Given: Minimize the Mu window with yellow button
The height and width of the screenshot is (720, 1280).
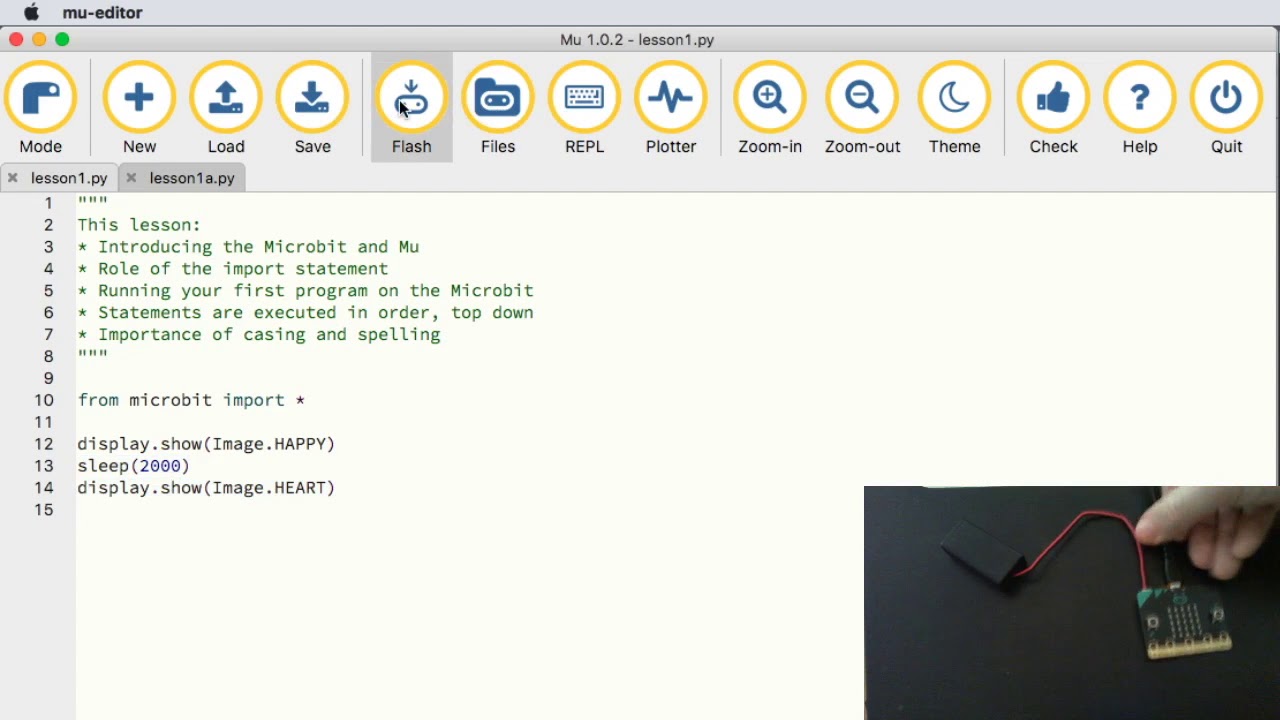Looking at the screenshot, I should 39,39.
